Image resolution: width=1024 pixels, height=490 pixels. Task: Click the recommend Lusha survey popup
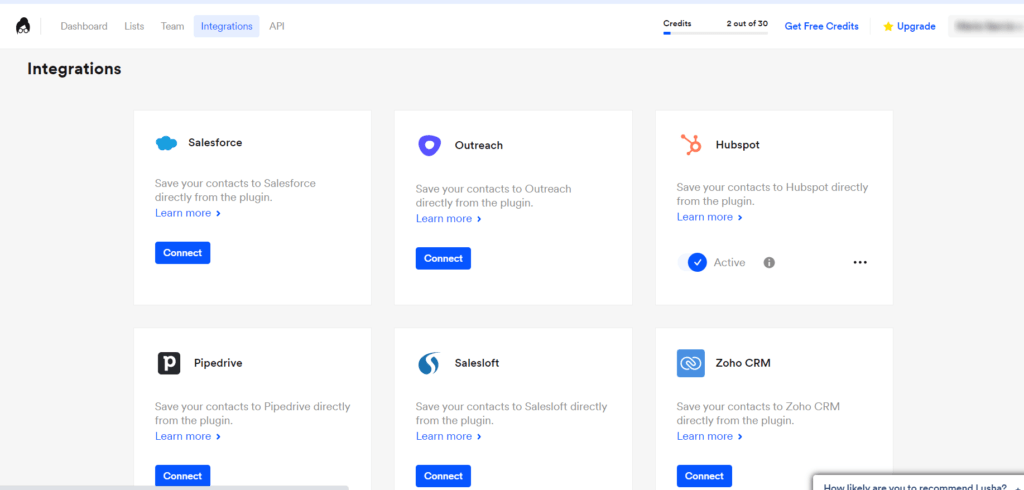(x=918, y=482)
